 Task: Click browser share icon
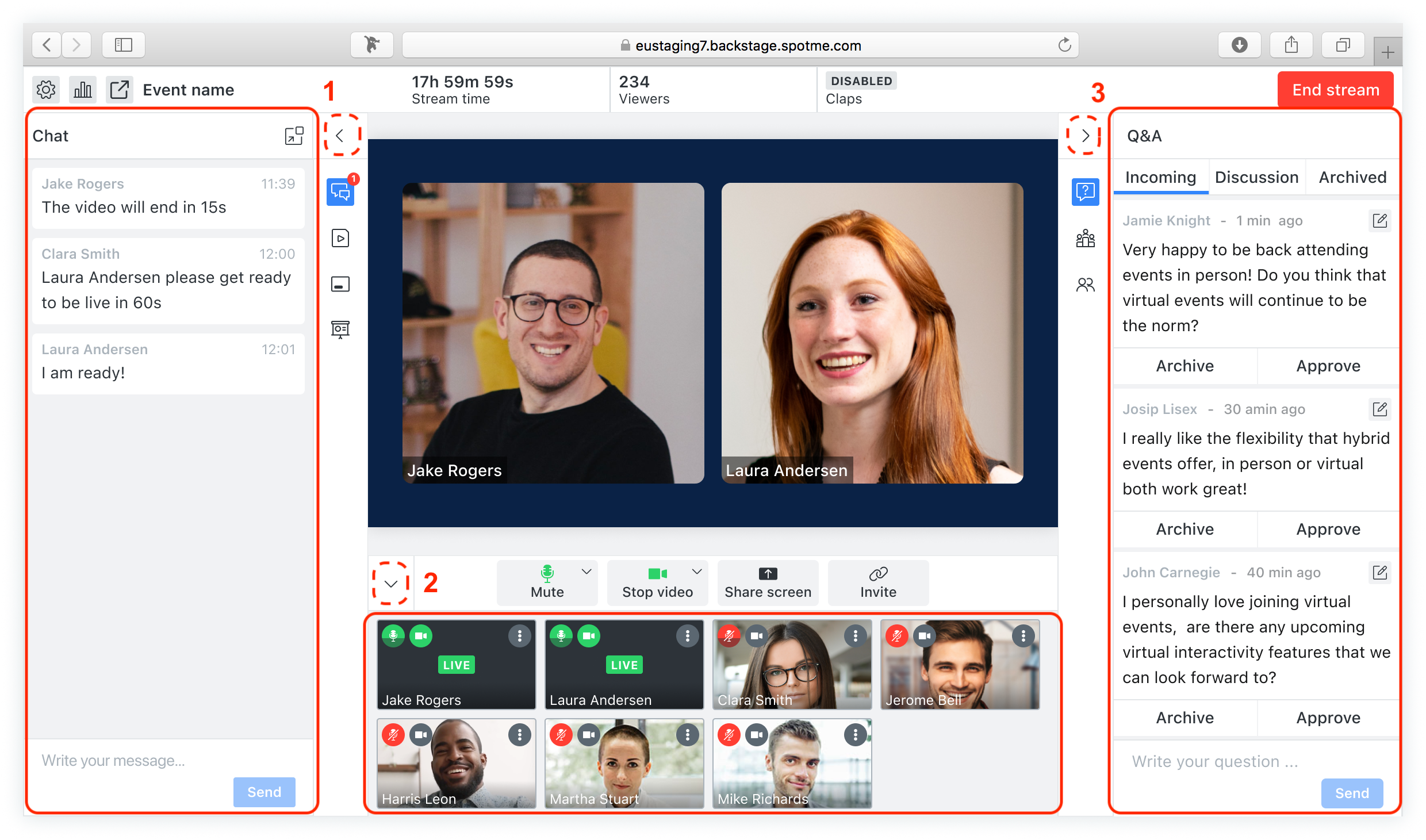[x=1291, y=45]
